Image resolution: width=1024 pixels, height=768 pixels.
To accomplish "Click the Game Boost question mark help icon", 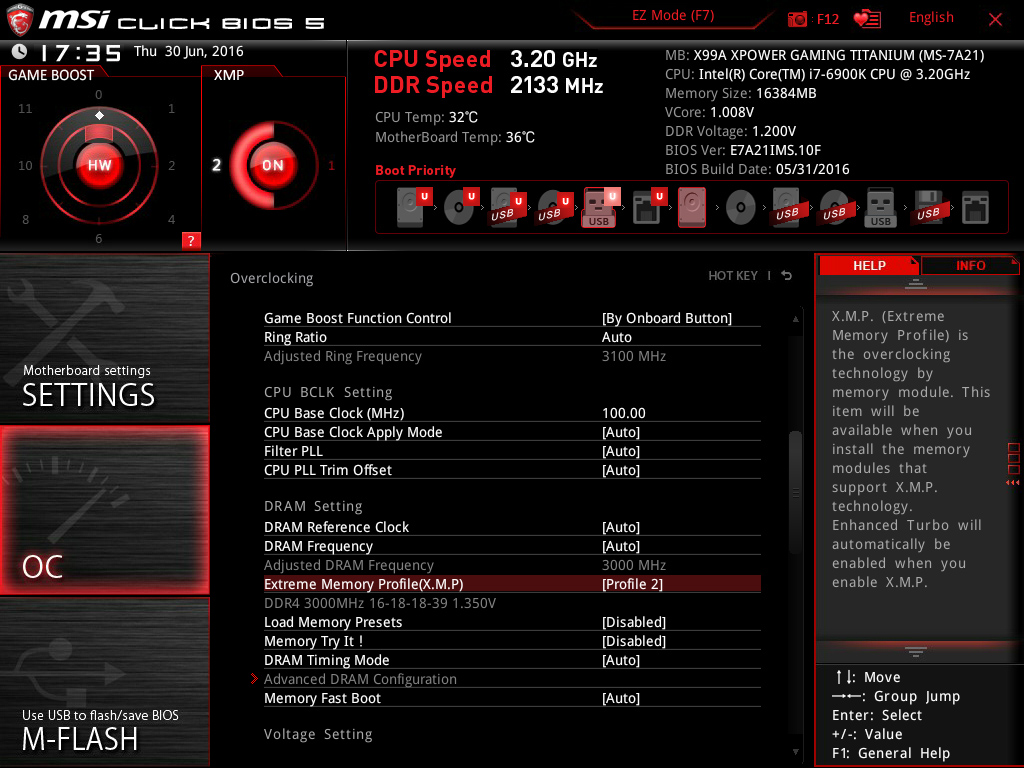I will [191, 240].
